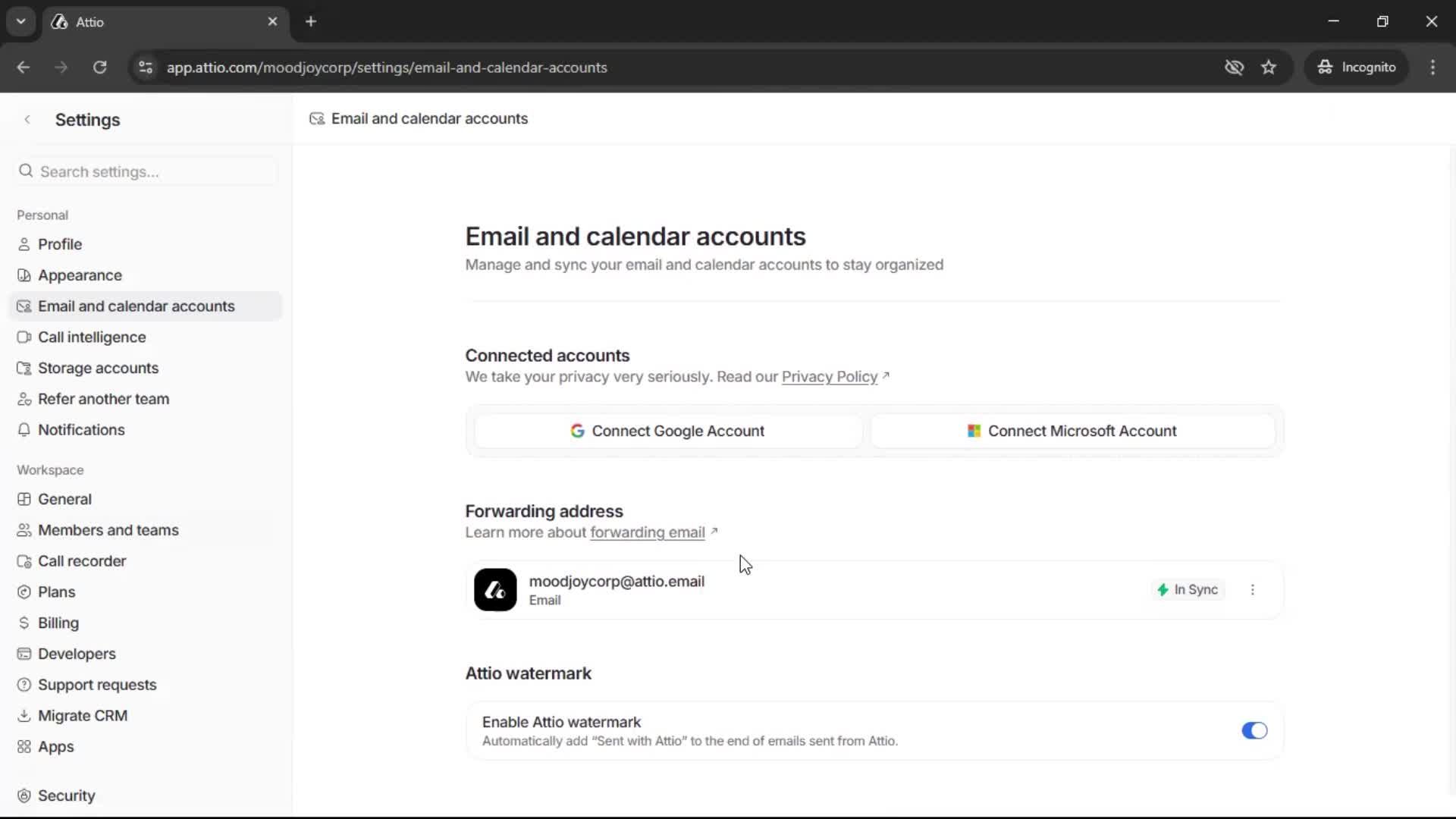Screen dimensions: 1456x819
Task: Open the Migrate CRM section
Action: 82,715
